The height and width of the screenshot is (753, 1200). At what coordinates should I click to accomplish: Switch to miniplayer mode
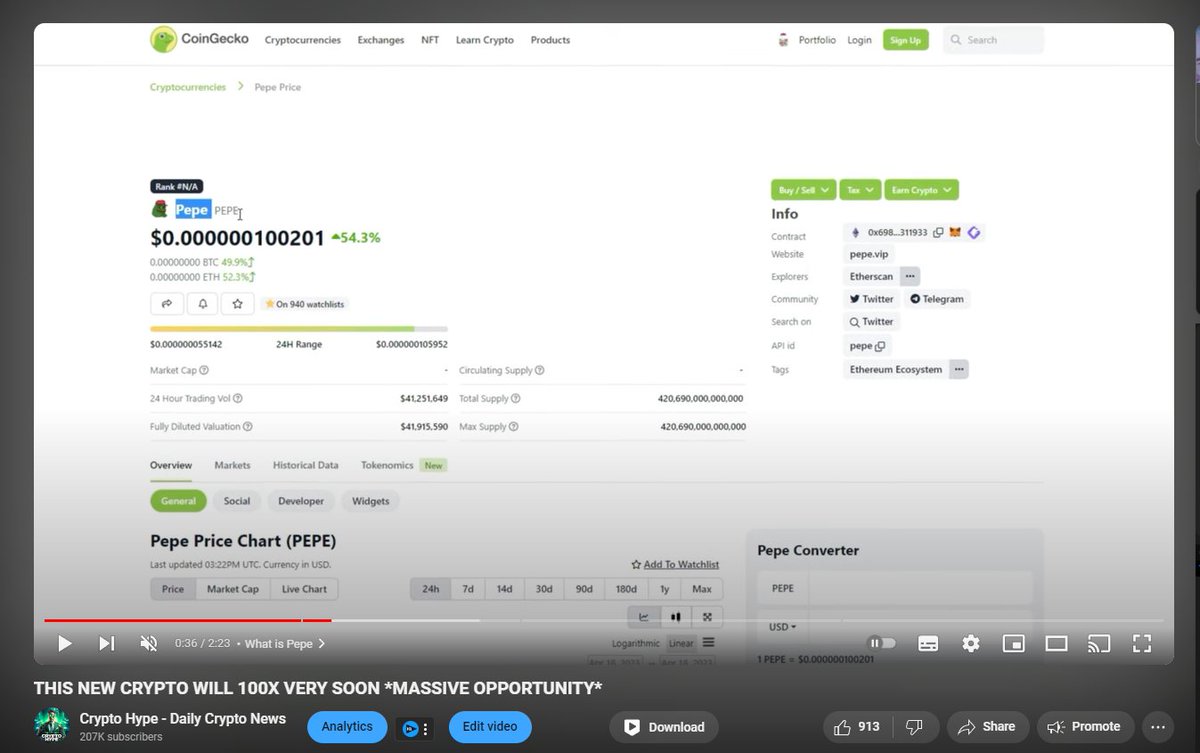pos(1013,643)
